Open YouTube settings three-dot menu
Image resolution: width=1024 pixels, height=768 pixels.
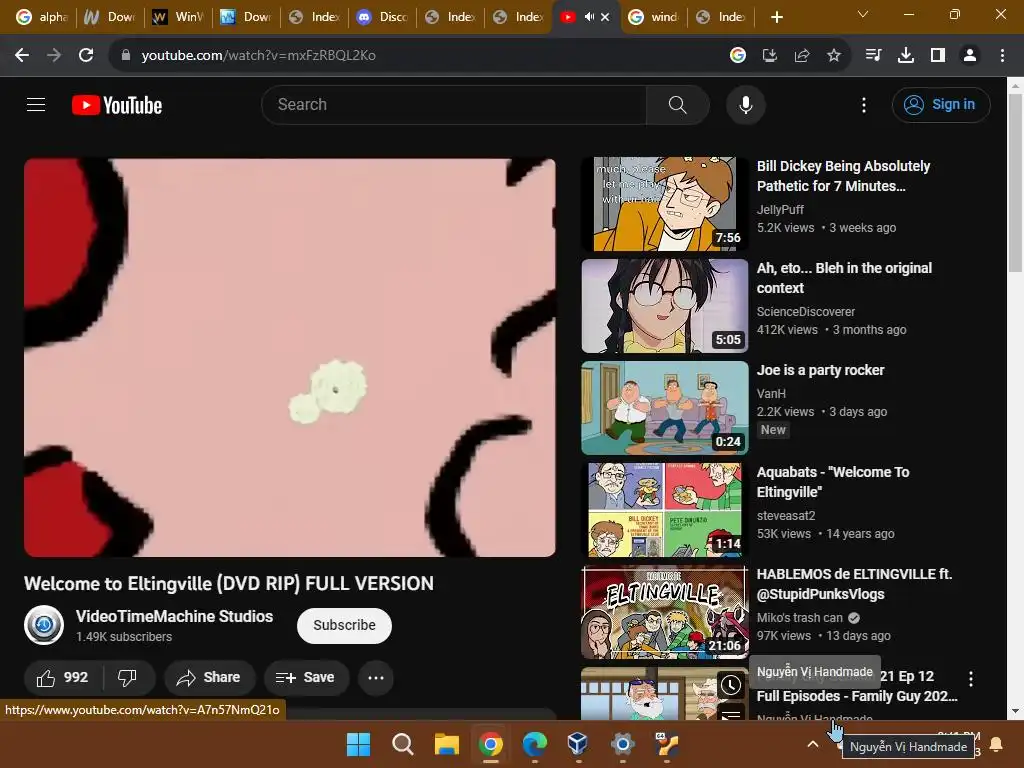(x=863, y=104)
